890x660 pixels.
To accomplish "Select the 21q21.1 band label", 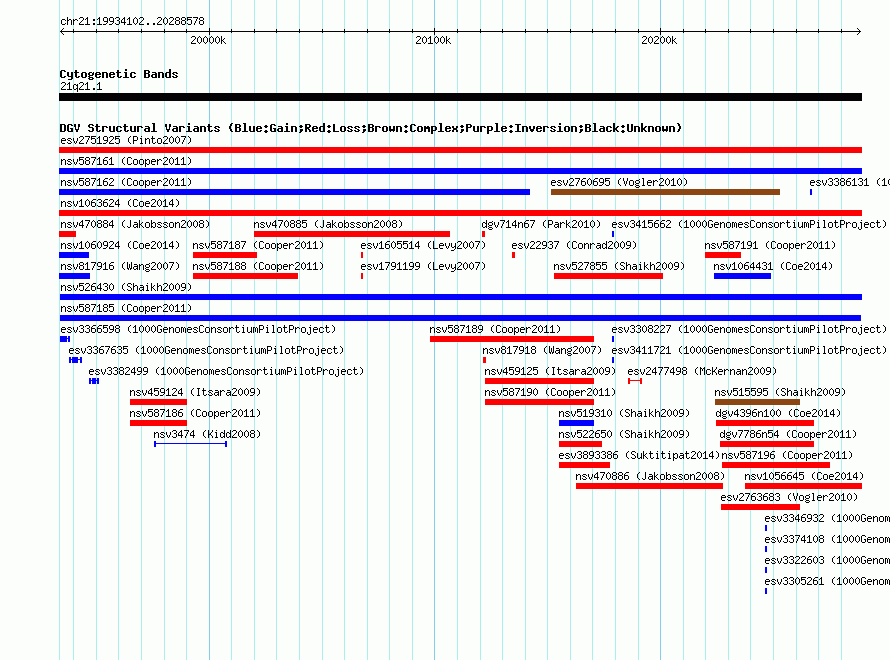I will click(81, 86).
